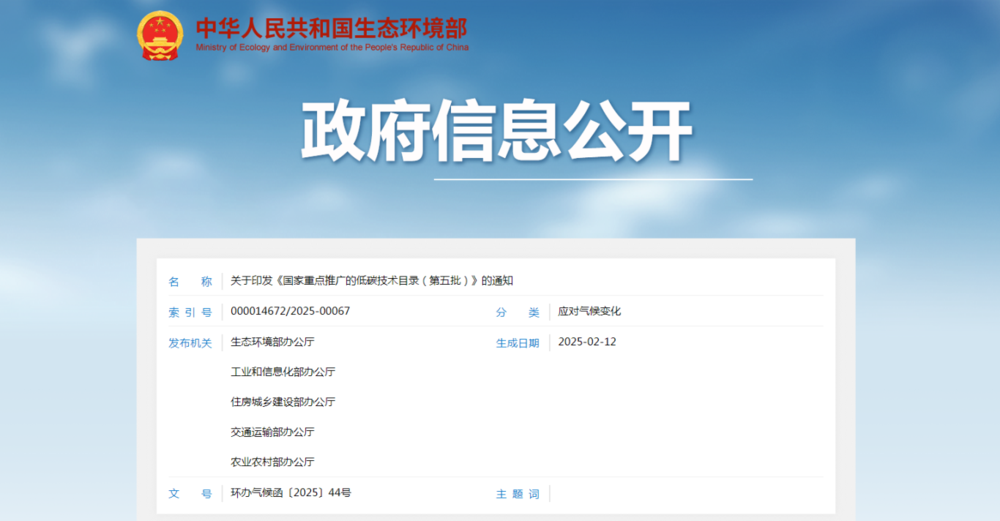The width and height of the screenshot is (1000, 521).
Task: Click 工业和信息化部办公厅 in the agency list
Action: tap(283, 372)
